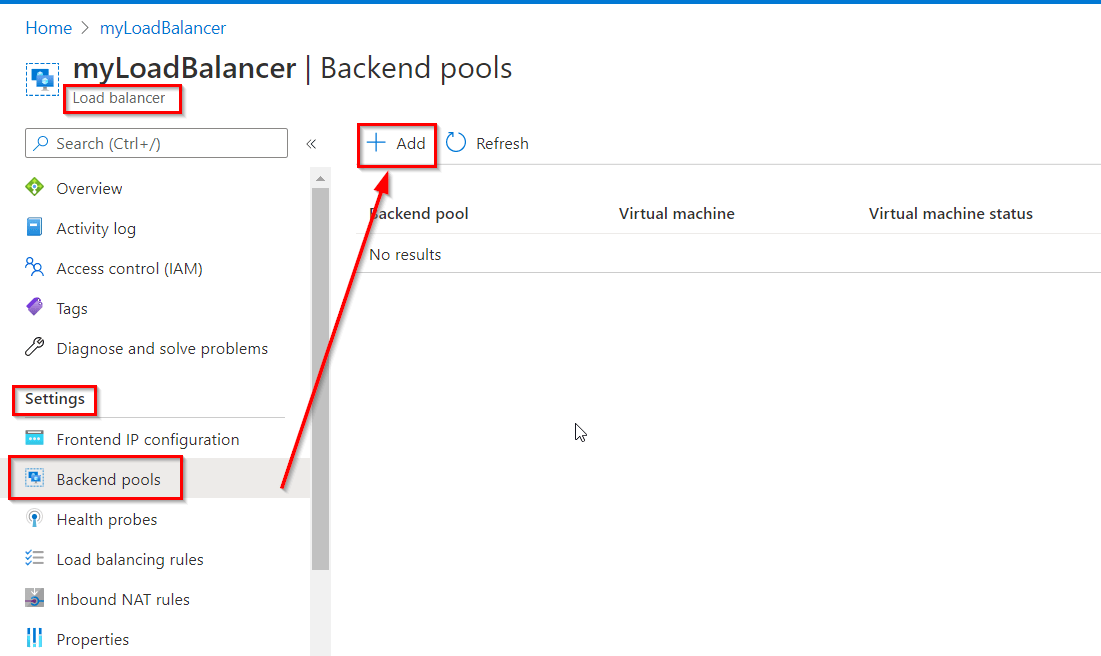Image resolution: width=1101 pixels, height=656 pixels.
Task: Select the Properties icon
Action: 35,639
